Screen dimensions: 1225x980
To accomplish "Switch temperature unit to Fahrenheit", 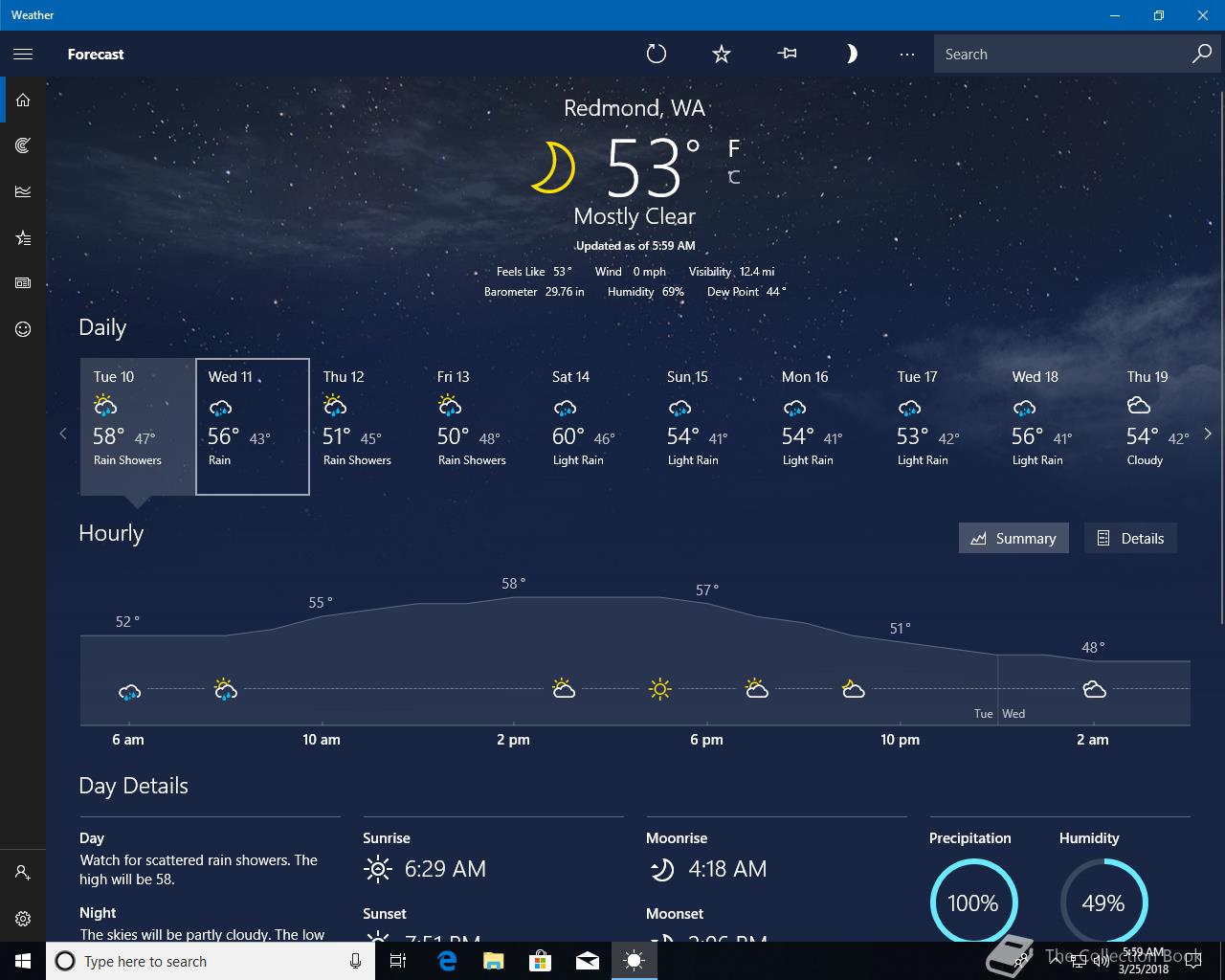I will click(734, 149).
